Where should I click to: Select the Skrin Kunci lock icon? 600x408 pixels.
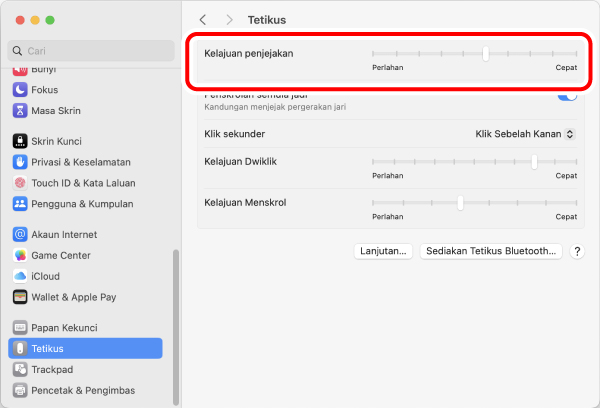tap(20, 141)
